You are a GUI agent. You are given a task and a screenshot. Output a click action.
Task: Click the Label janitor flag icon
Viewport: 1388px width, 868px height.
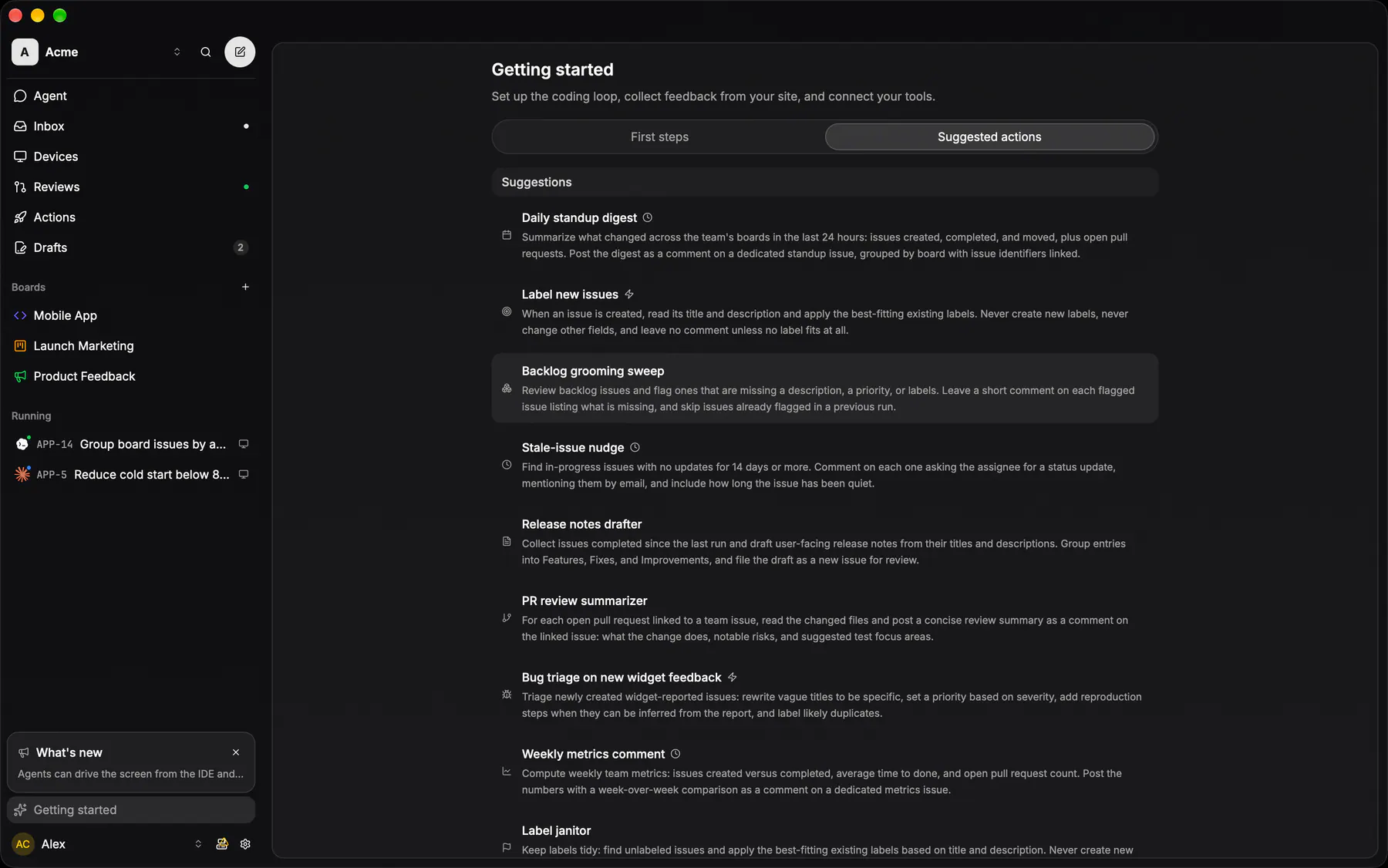[x=507, y=847]
